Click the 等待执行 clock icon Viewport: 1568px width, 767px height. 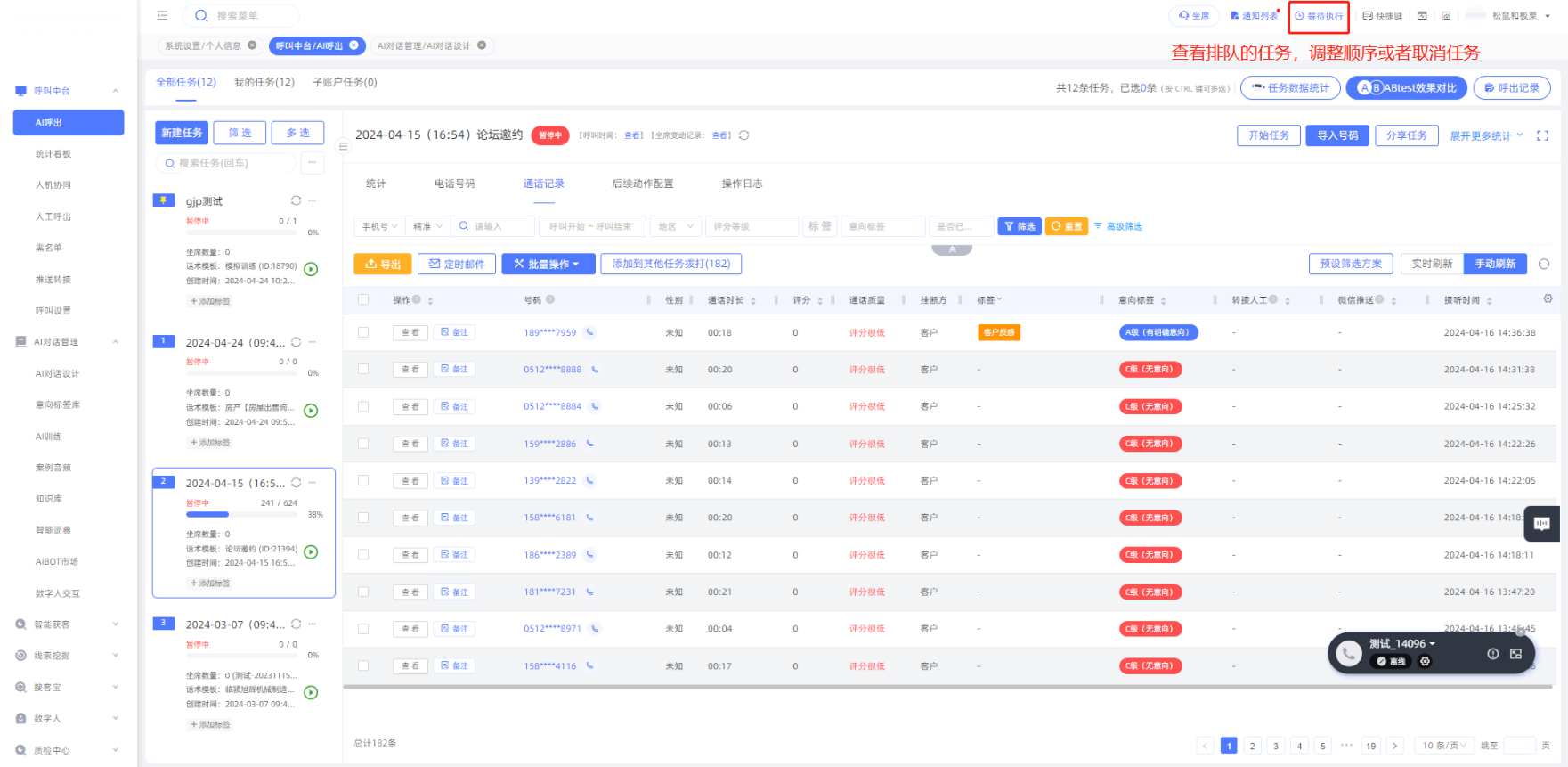tap(1299, 16)
